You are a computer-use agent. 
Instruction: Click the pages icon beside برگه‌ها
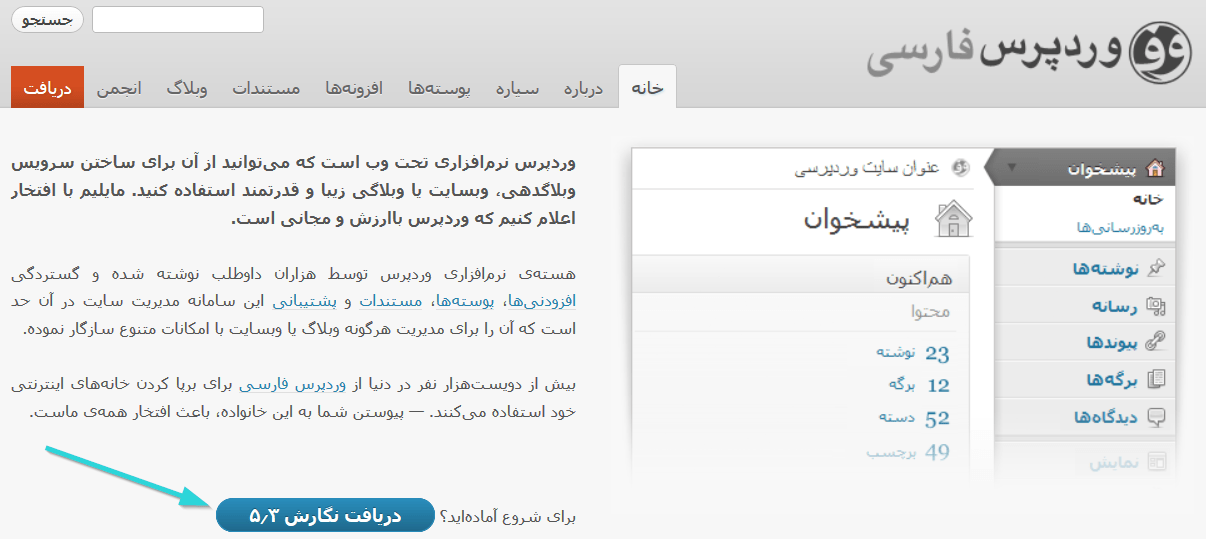(x=1156, y=379)
